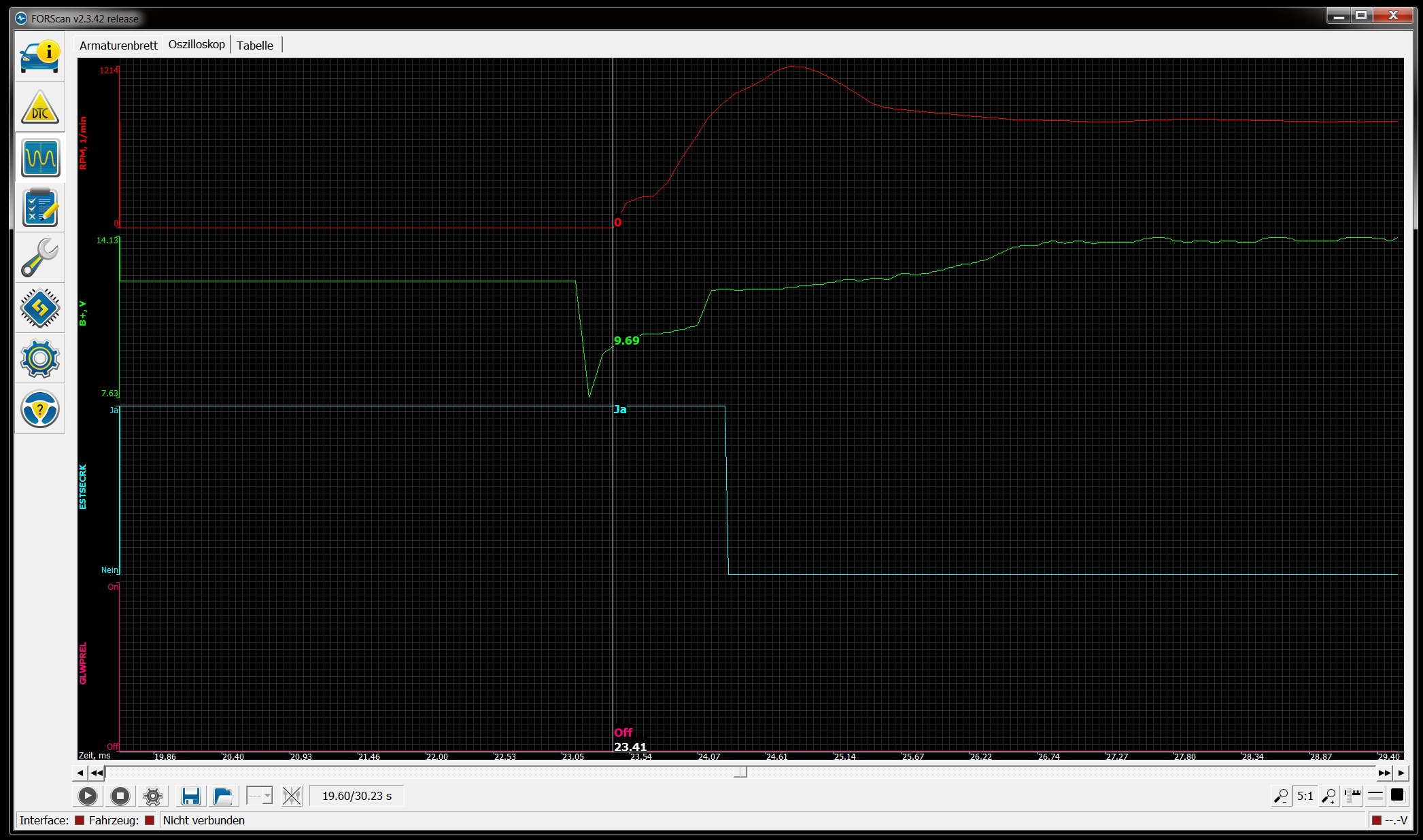1423x840 pixels.
Task: Open the DTC error codes section
Action: coord(40,108)
